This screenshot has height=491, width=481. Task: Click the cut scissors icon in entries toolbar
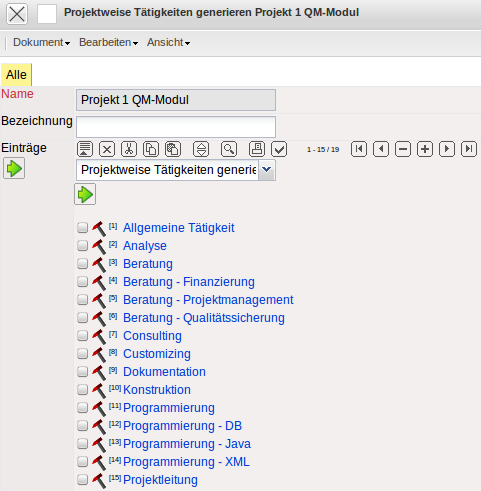(129, 149)
